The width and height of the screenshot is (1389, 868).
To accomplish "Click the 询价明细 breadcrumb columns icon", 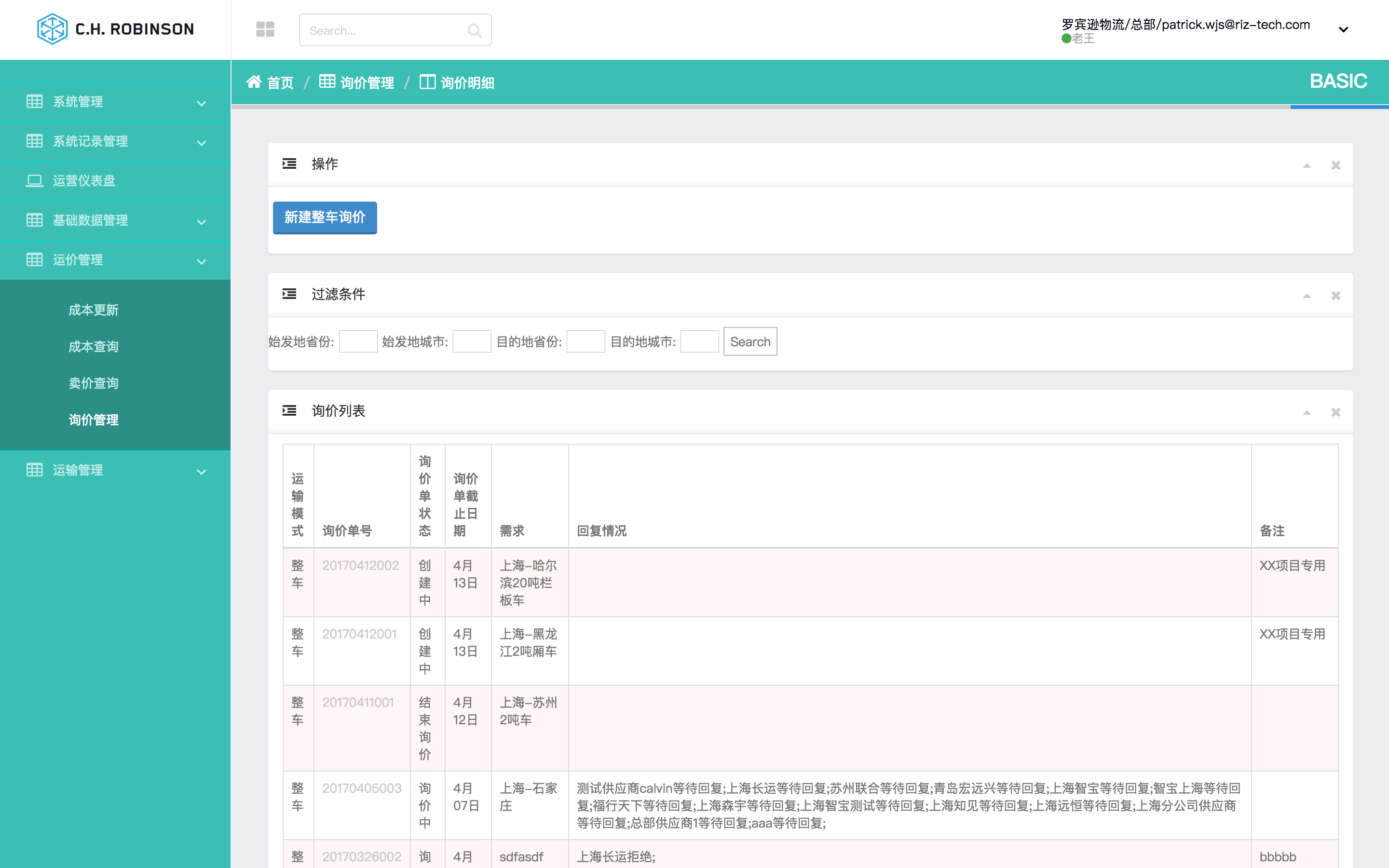I will (428, 82).
